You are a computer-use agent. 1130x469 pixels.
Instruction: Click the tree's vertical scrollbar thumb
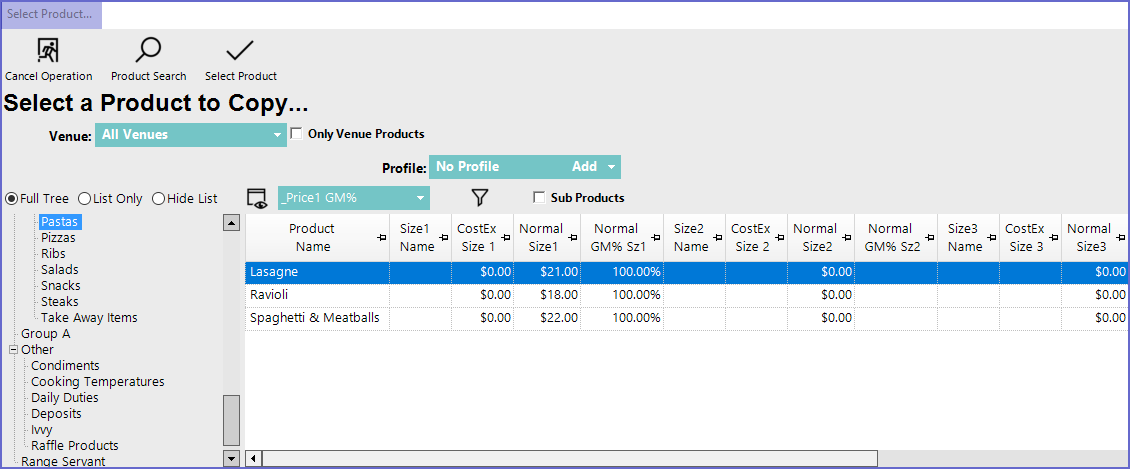(232, 420)
